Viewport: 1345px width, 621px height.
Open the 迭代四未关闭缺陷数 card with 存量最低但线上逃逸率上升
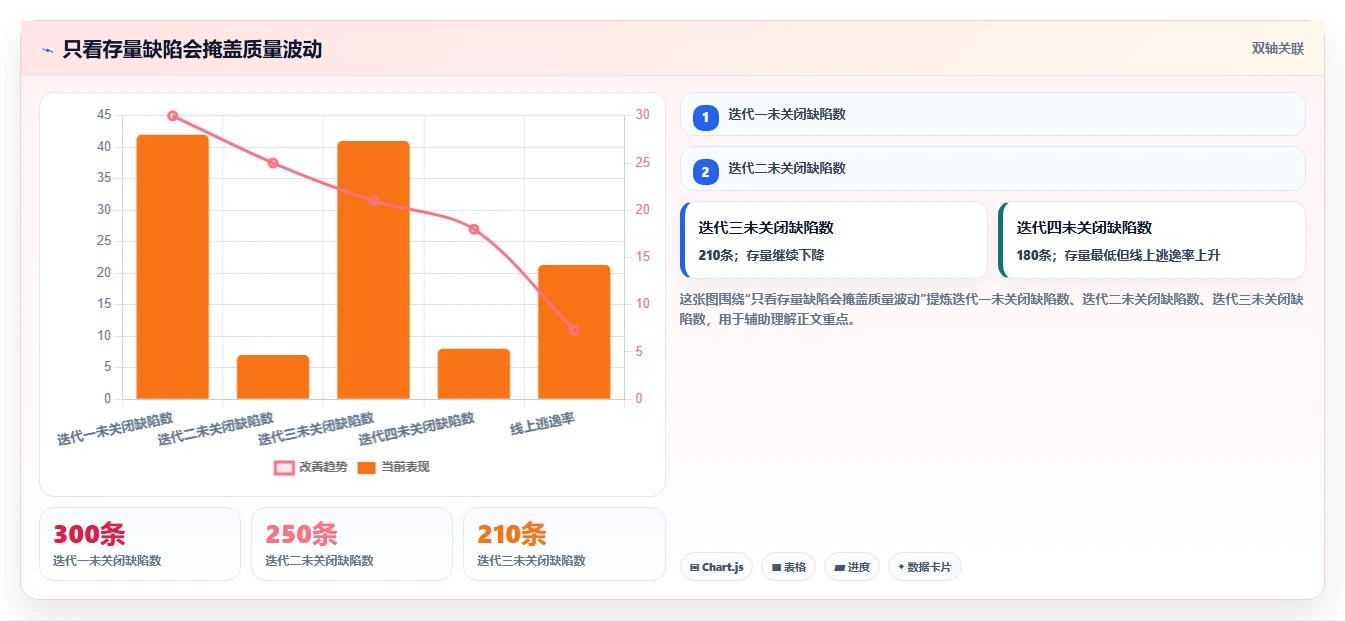point(1151,240)
